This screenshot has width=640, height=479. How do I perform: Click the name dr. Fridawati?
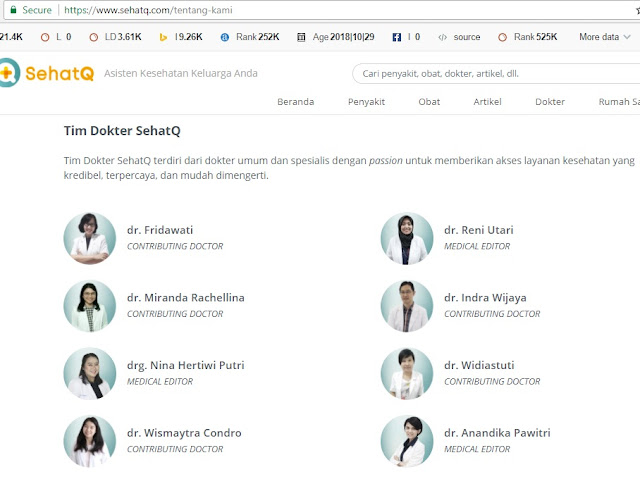tap(160, 230)
